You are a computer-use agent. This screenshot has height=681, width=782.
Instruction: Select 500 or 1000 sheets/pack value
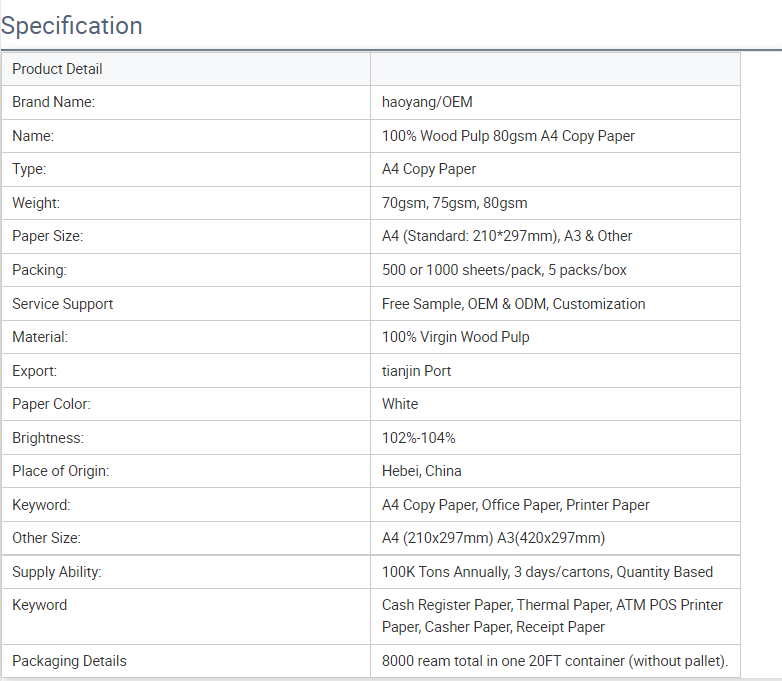point(504,270)
